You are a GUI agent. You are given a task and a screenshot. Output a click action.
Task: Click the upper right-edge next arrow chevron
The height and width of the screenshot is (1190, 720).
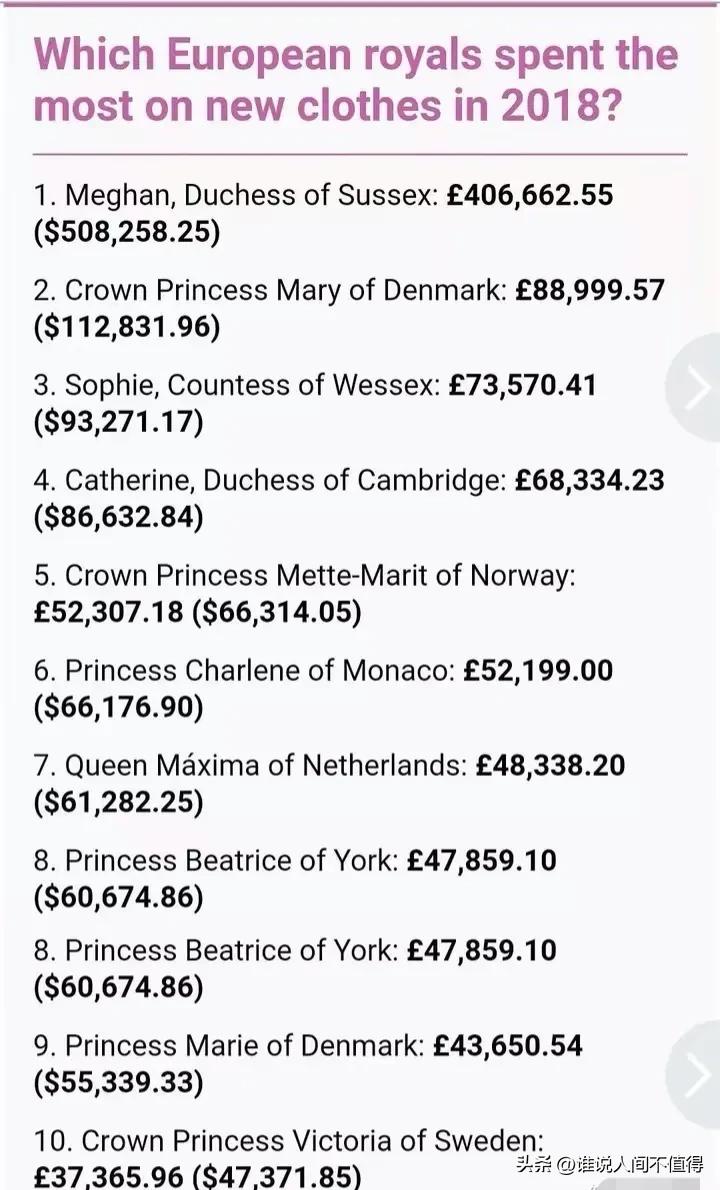pos(697,388)
